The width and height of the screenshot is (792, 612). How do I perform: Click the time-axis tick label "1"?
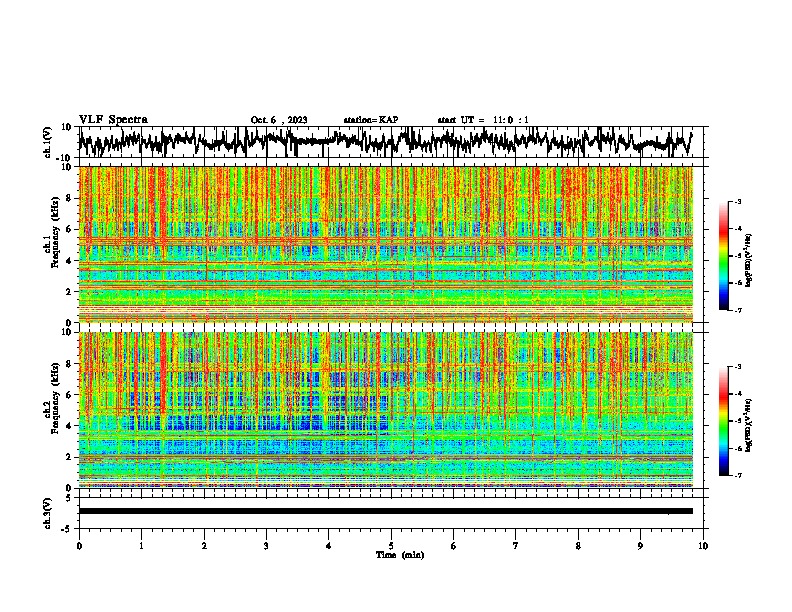pos(141,546)
